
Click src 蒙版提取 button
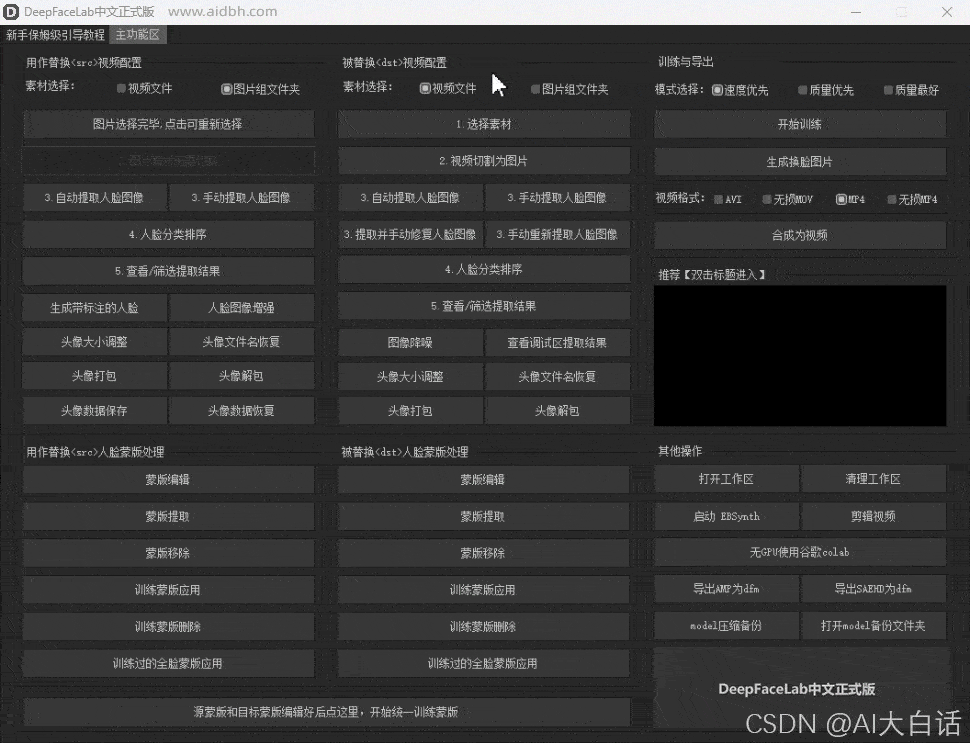(168, 517)
